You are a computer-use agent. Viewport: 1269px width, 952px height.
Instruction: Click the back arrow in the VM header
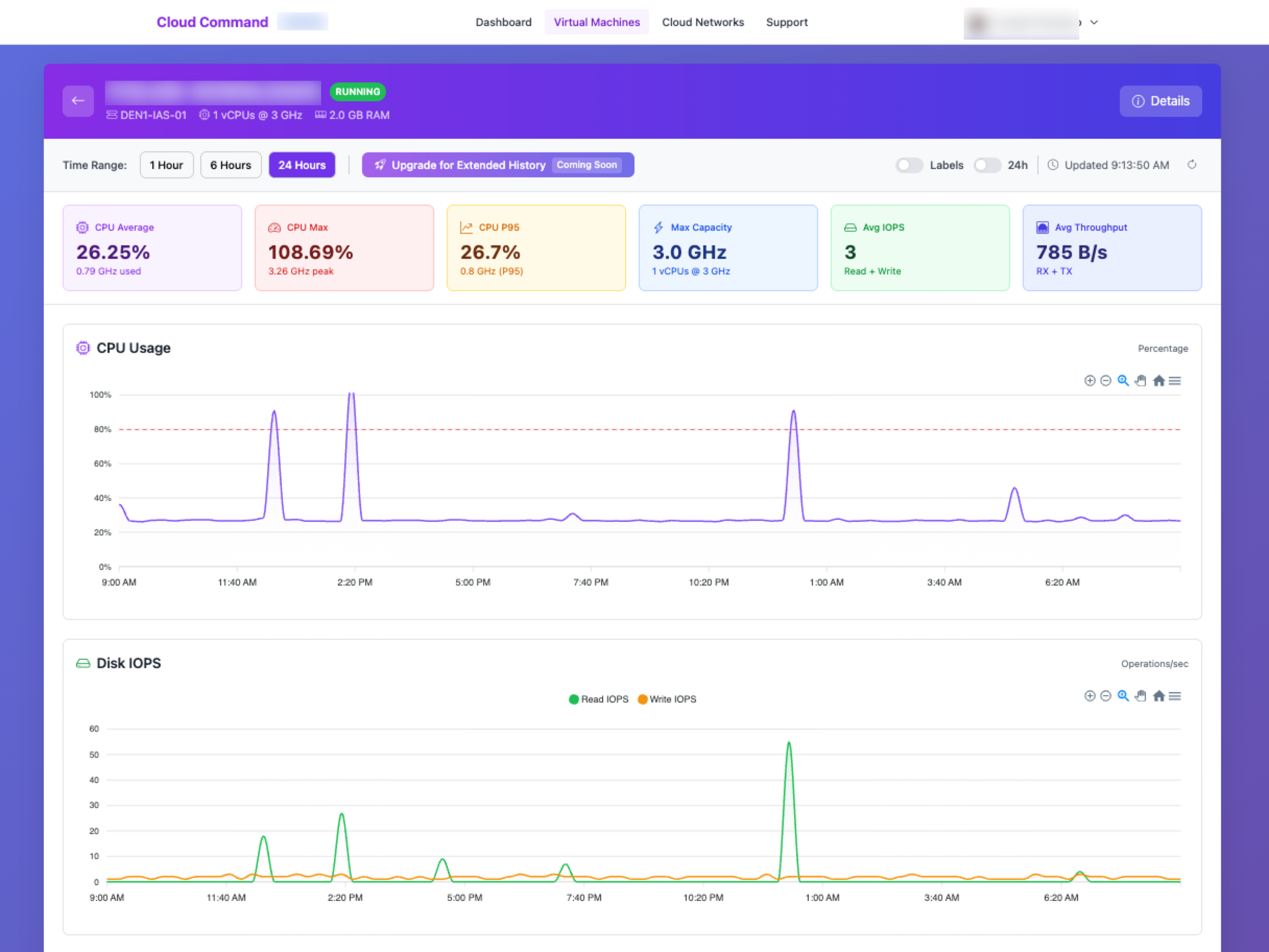tap(78, 101)
